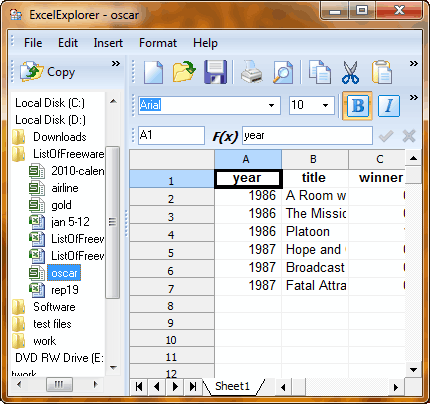The width and height of the screenshot is (430, 404).
Task: Open the Help menu
Action: (205, 43)
